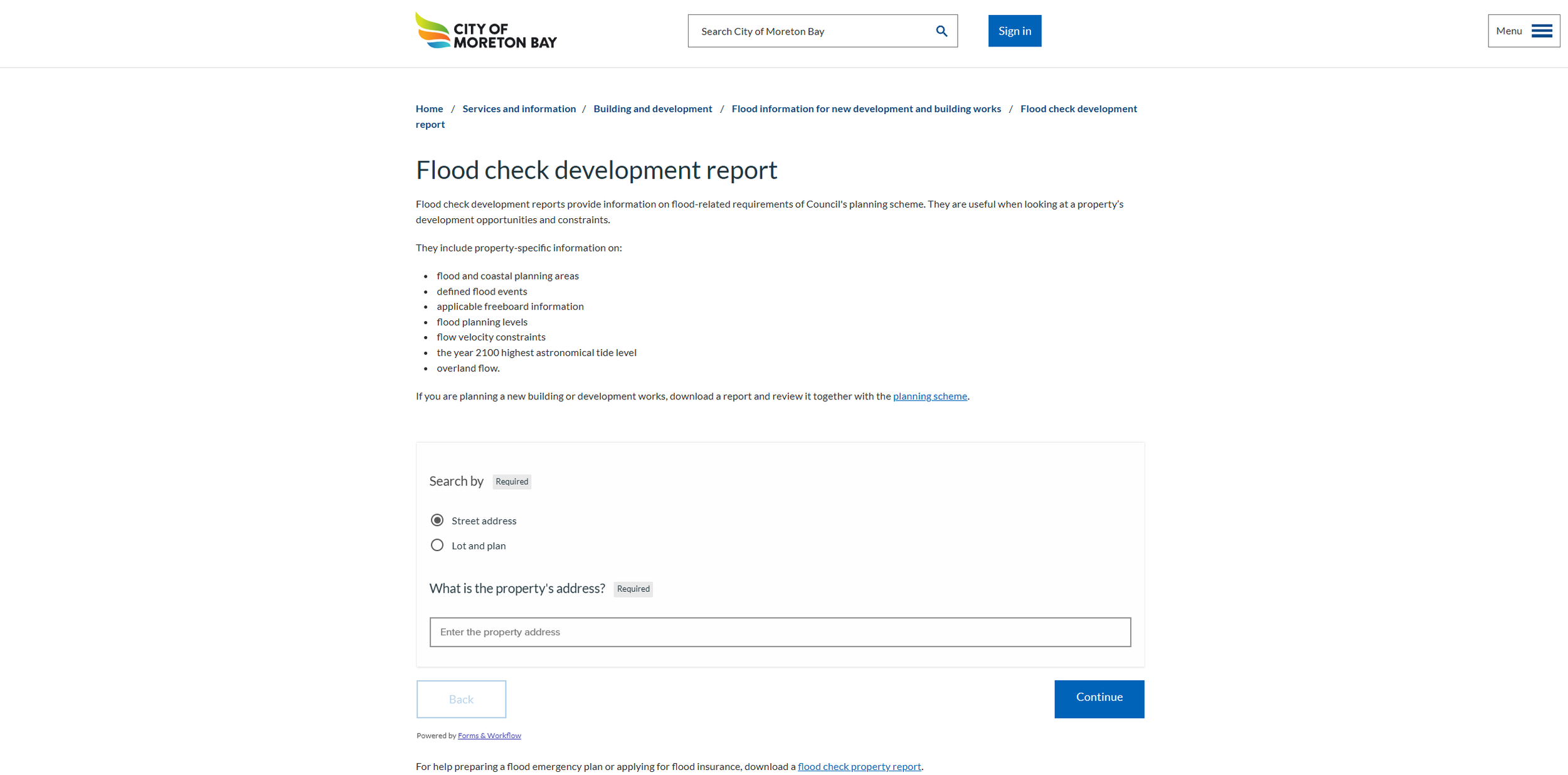Open Services and information breadcrumb
The image size is (1568, 775).
pyautogui.click(x=519, y=108)
